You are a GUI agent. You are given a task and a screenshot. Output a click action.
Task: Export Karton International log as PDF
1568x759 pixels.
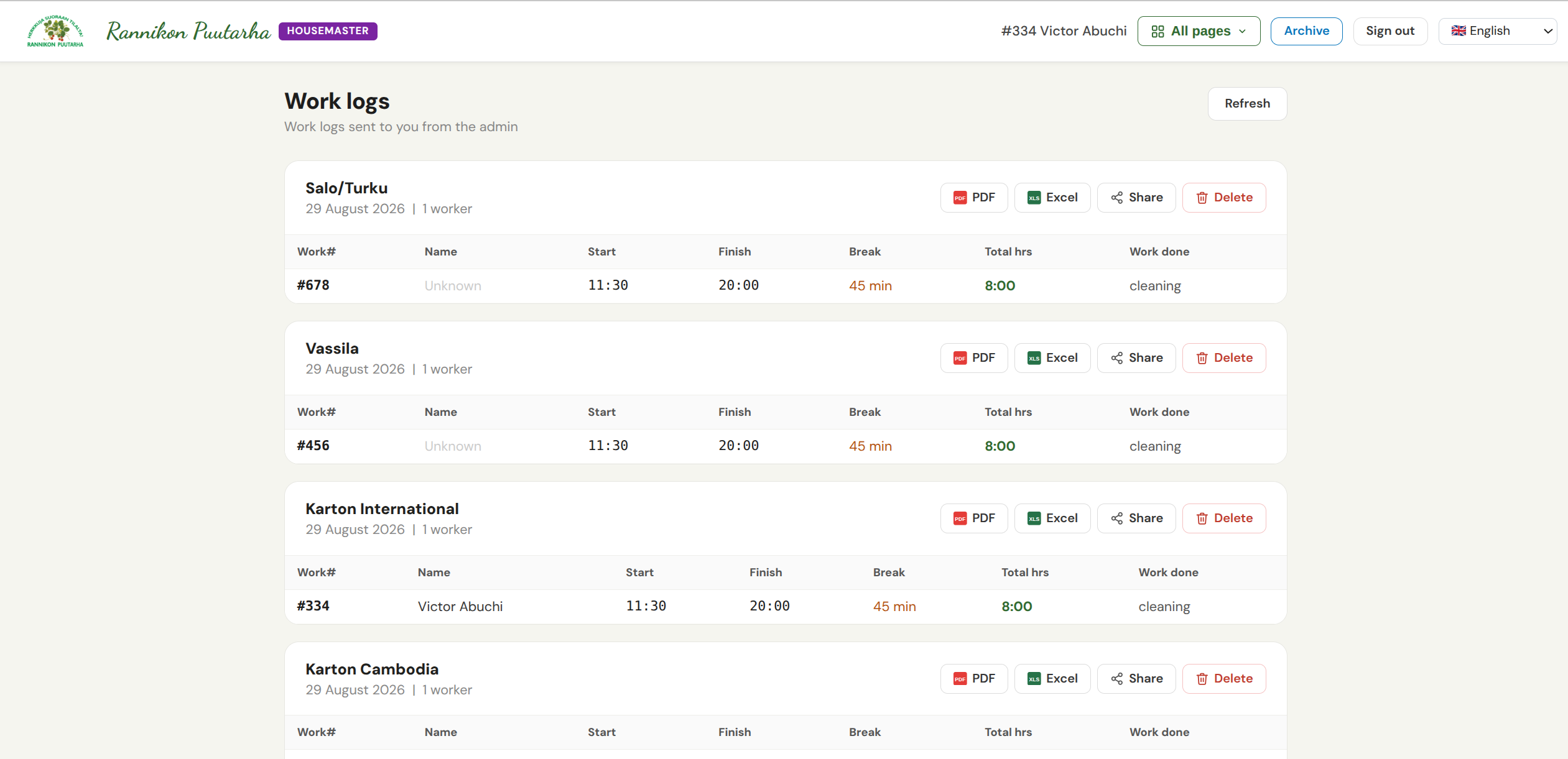[x=974, y=518]
